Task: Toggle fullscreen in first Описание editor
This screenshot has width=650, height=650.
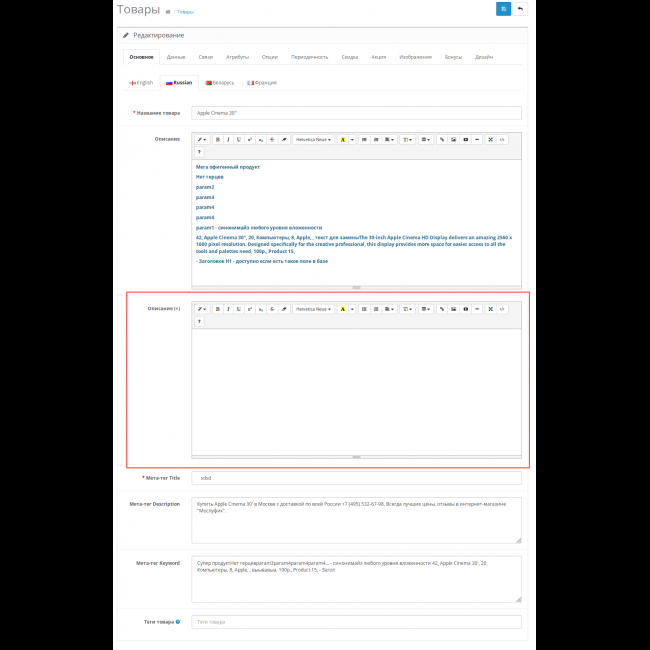Action: pos(490,140)
